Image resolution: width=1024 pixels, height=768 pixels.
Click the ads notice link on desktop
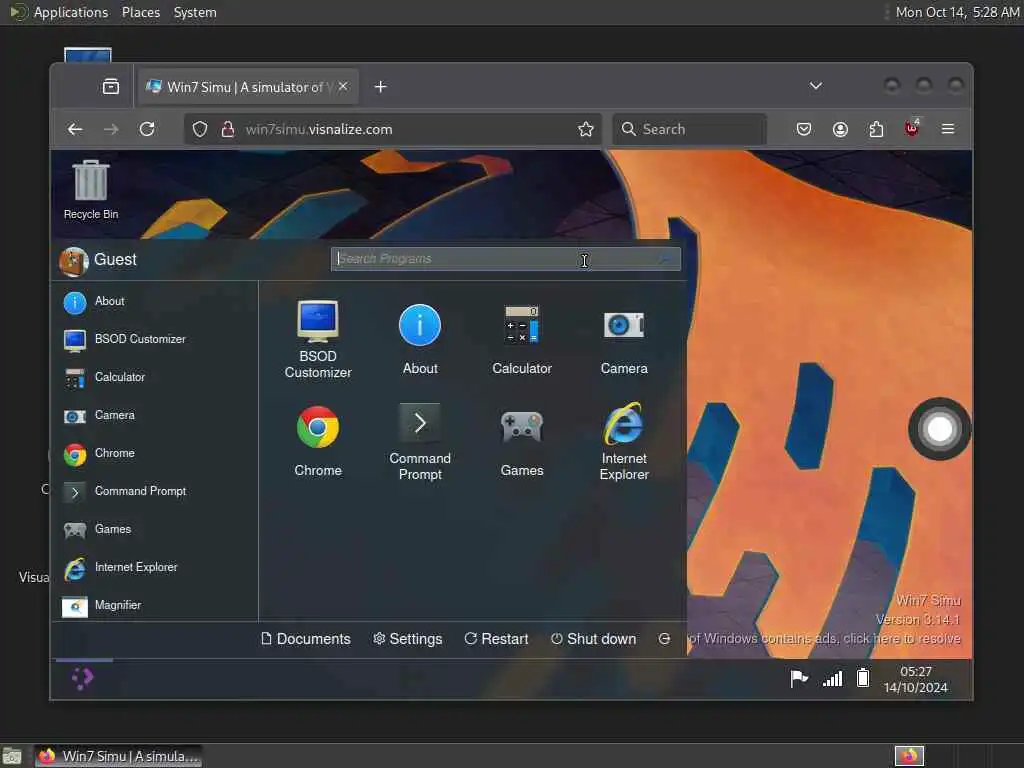(x=824, y=639)
